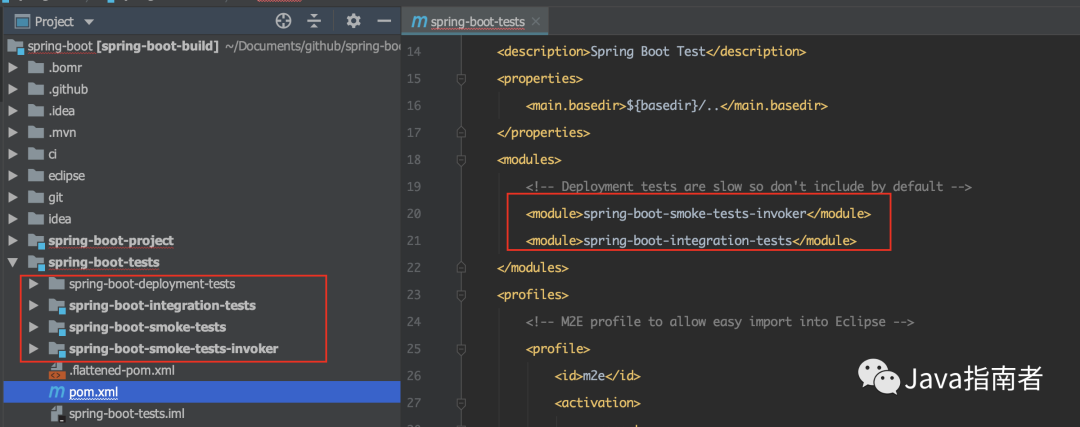Open the Project view dropdown

89,21
